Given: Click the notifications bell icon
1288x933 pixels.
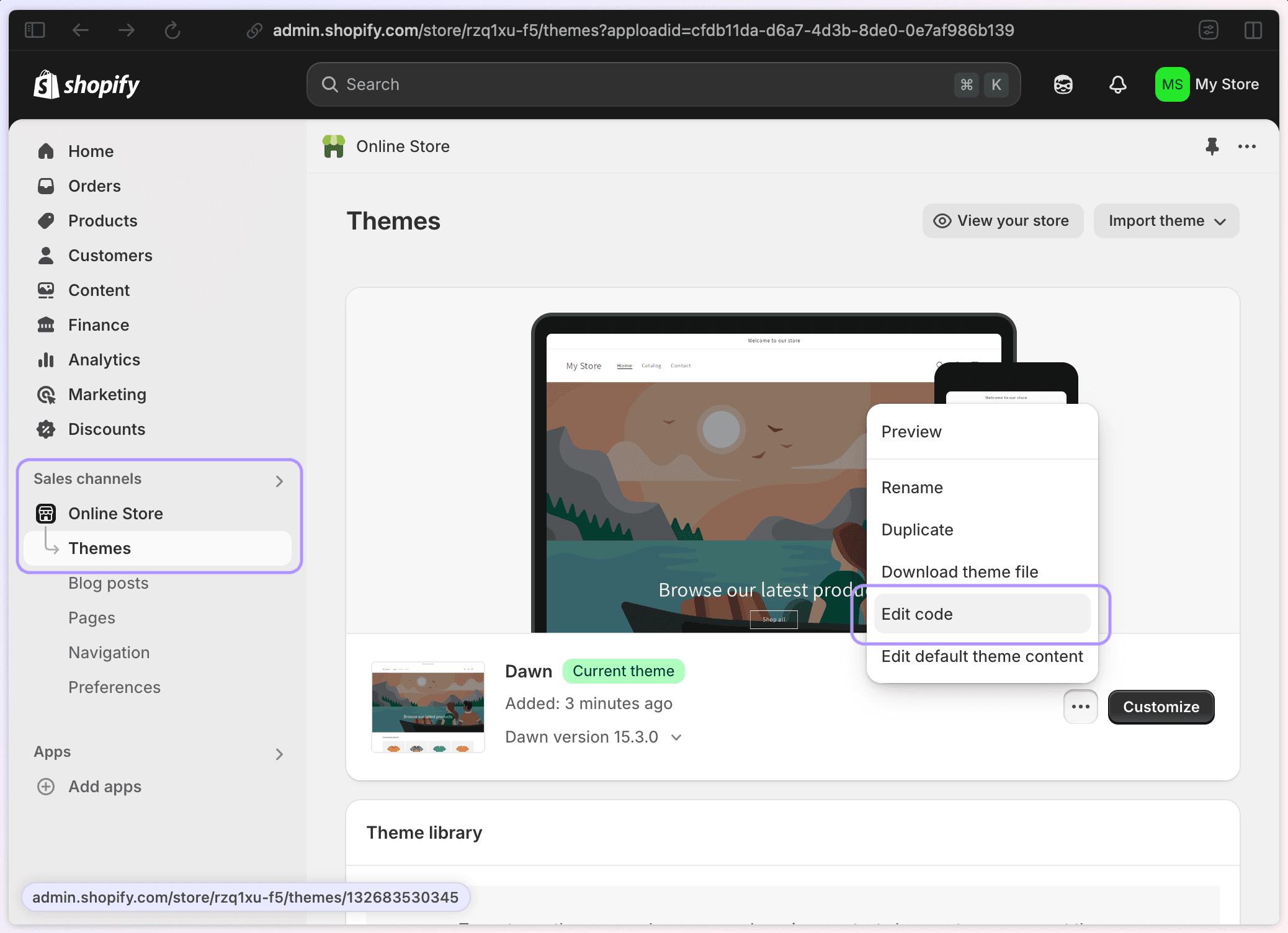Looking at the screenshot, I should (x=1117, y=84).
